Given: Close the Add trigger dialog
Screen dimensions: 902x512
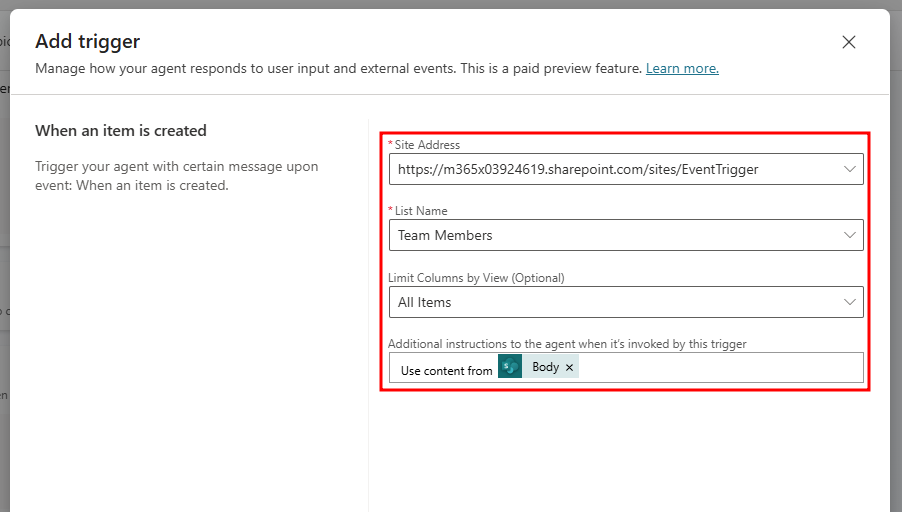Looking at the screenshot, I should [849, 42].
